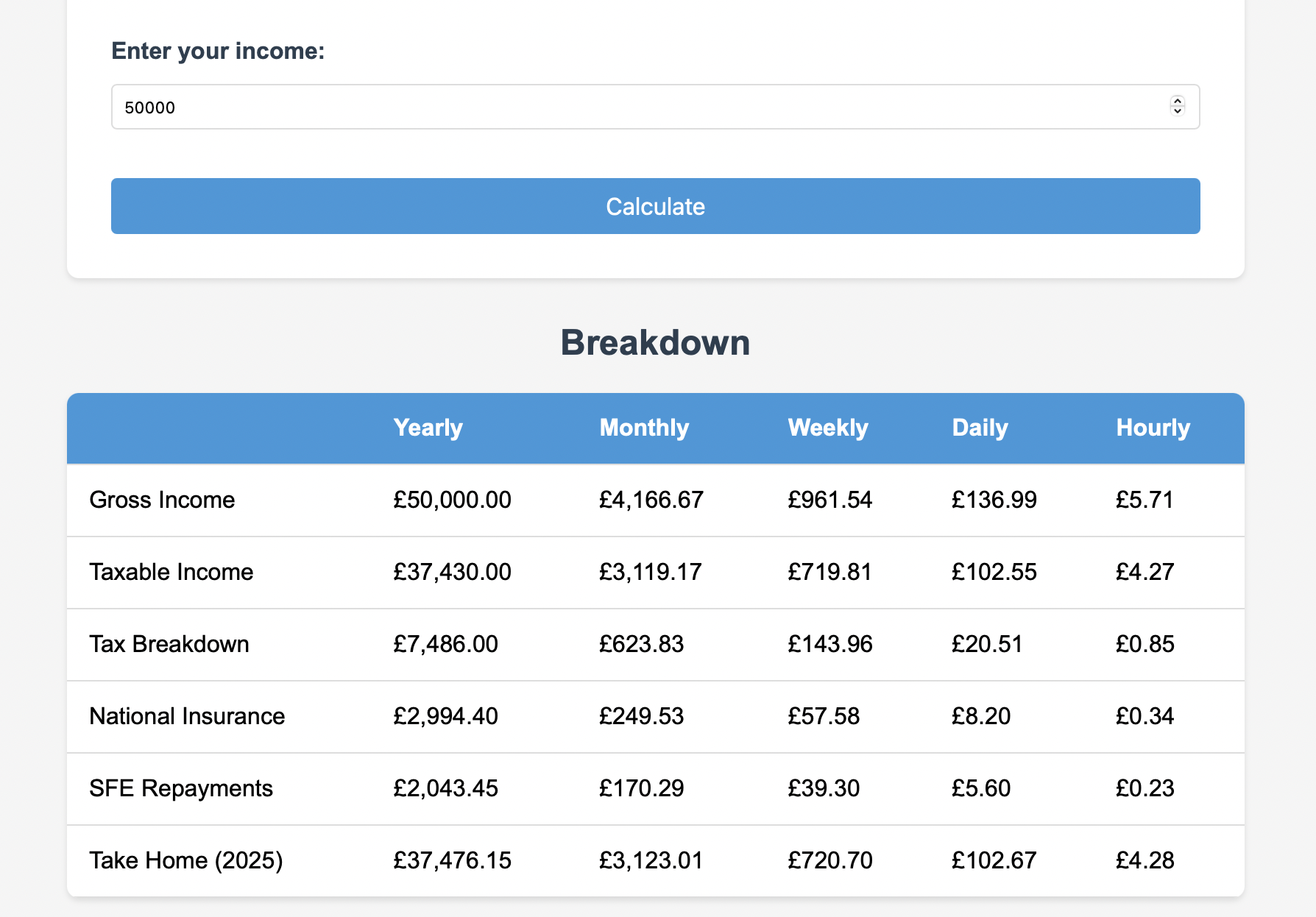Select the £102.55 daily taxable value
The image size is (1316, 917).
point(994,572)
